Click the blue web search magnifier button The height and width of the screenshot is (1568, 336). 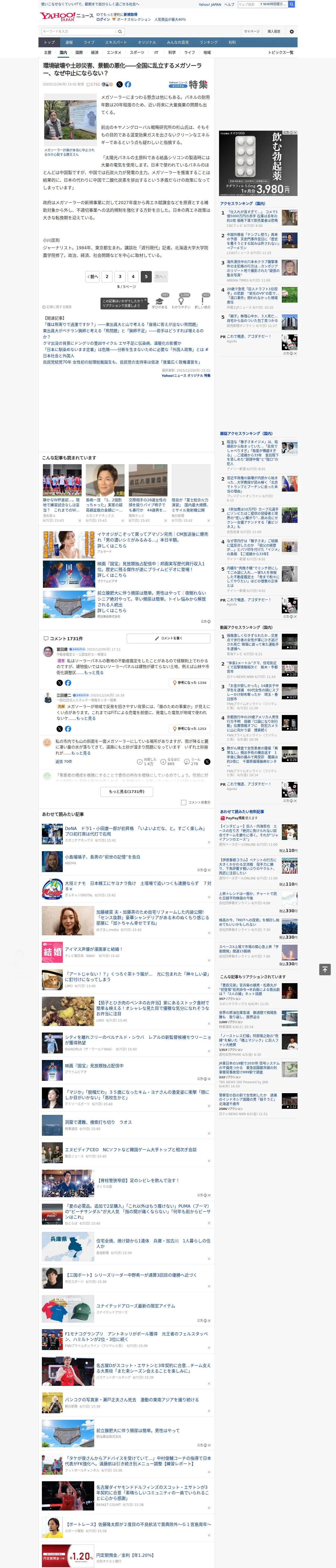pyautogui.click(x=292, y=4)
